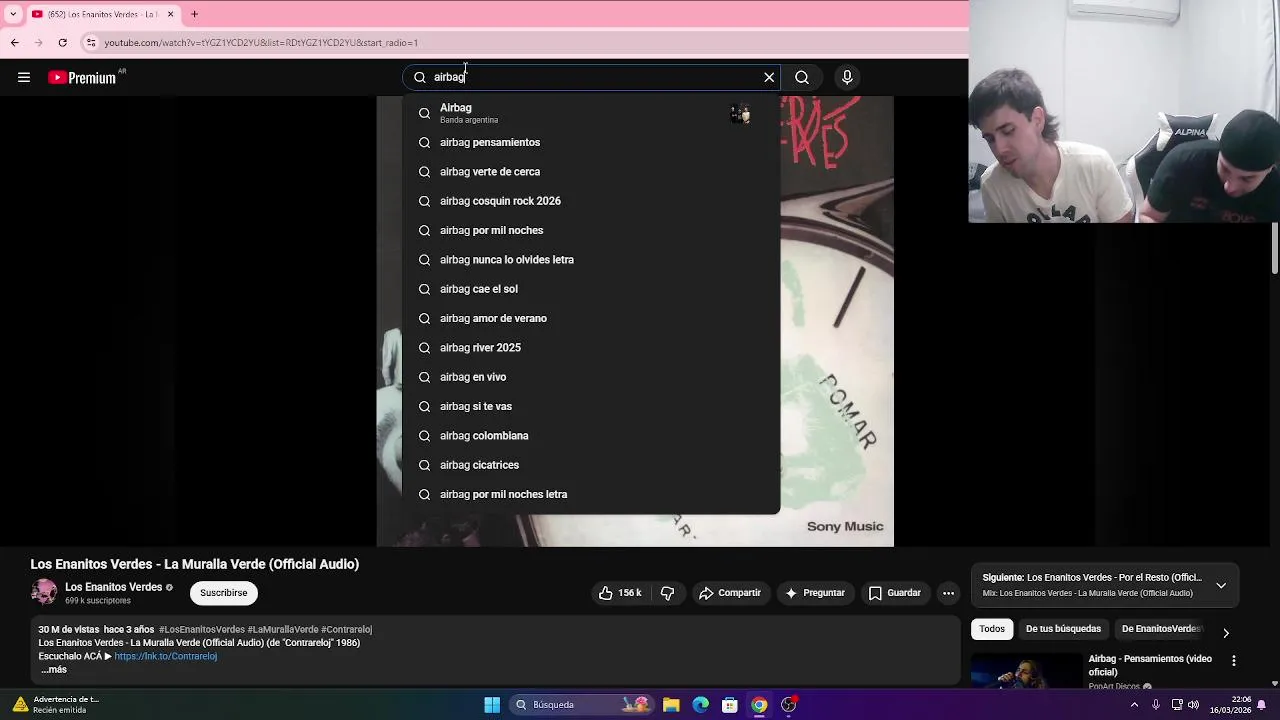Open the volume control in system tray

point(1193,705)
